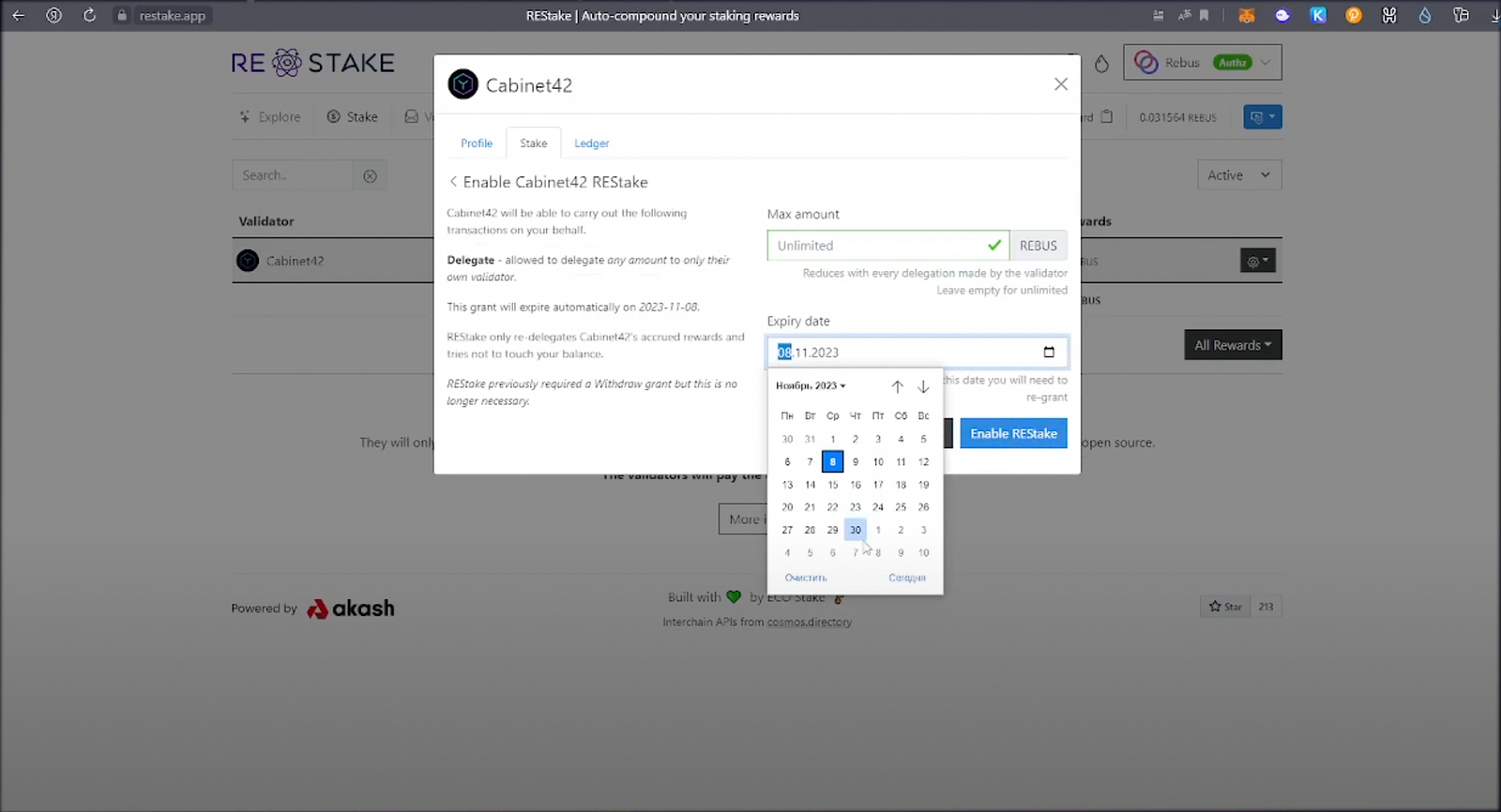The height and width of the screenshot is (812, 1501).
Task: Open the reader mode icon
Action: click(1159, 15)
